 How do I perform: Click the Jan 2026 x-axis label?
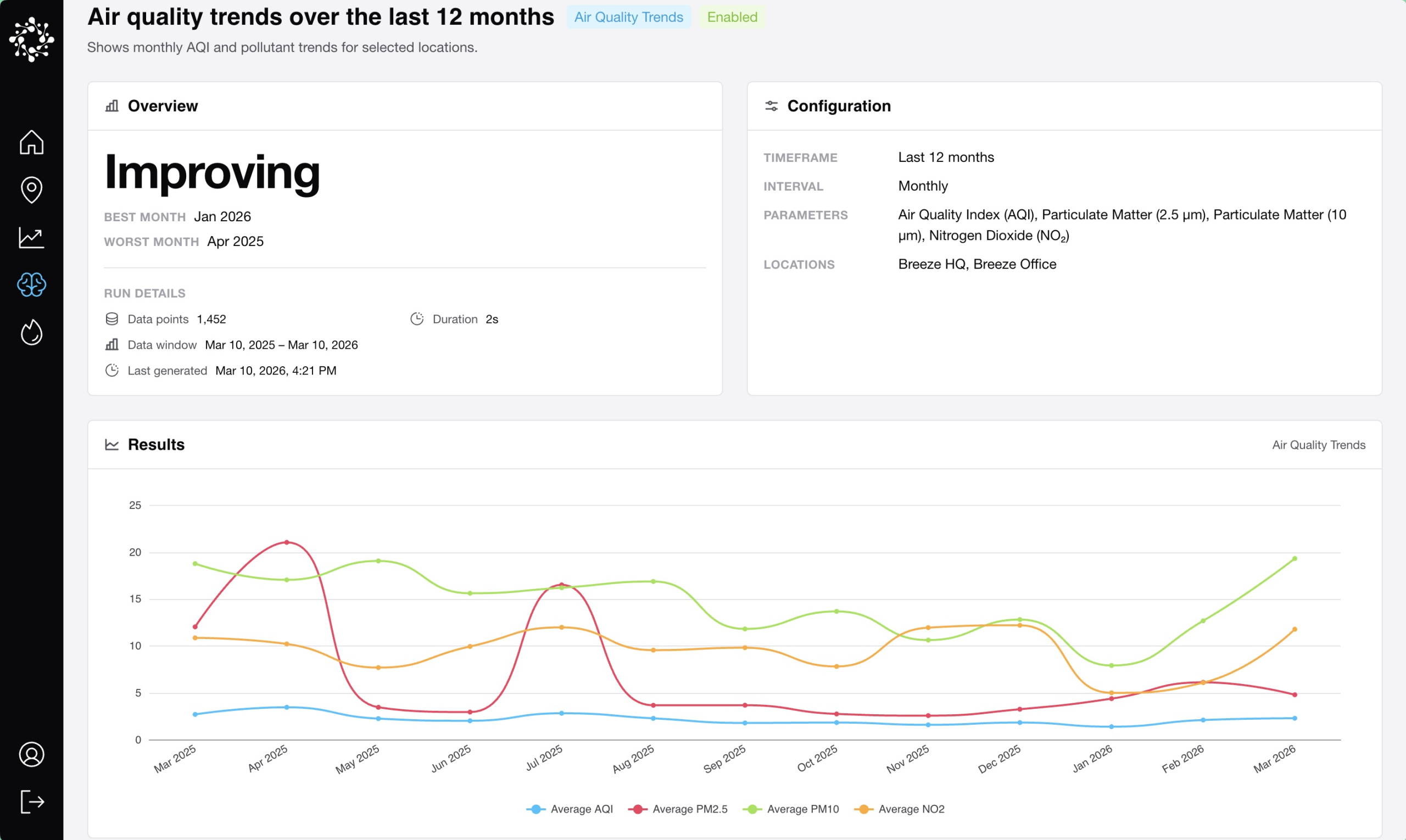coord(1092,759)
